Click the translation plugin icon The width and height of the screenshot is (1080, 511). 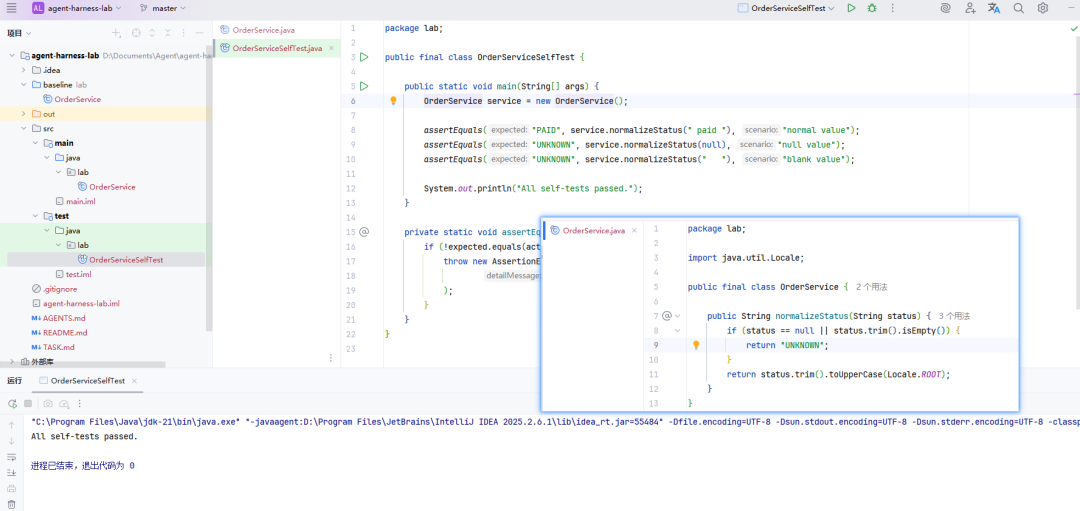click(x=994, y=8)
